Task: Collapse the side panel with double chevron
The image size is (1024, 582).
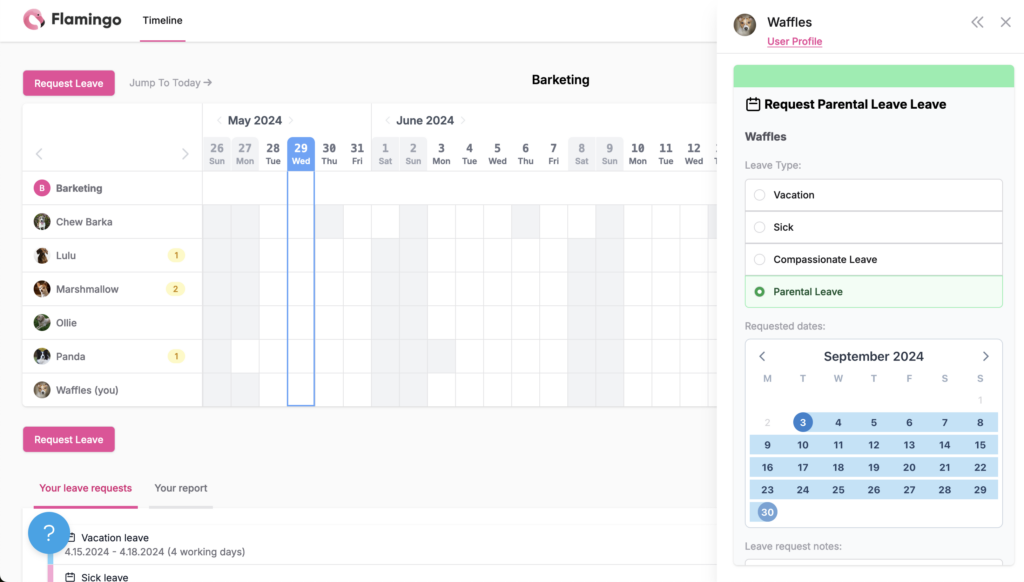Action: (x=977, y=22)
